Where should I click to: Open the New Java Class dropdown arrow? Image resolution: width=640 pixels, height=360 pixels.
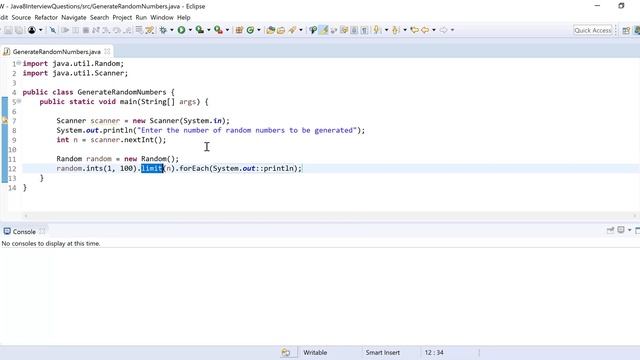click(x=259, y=30)
